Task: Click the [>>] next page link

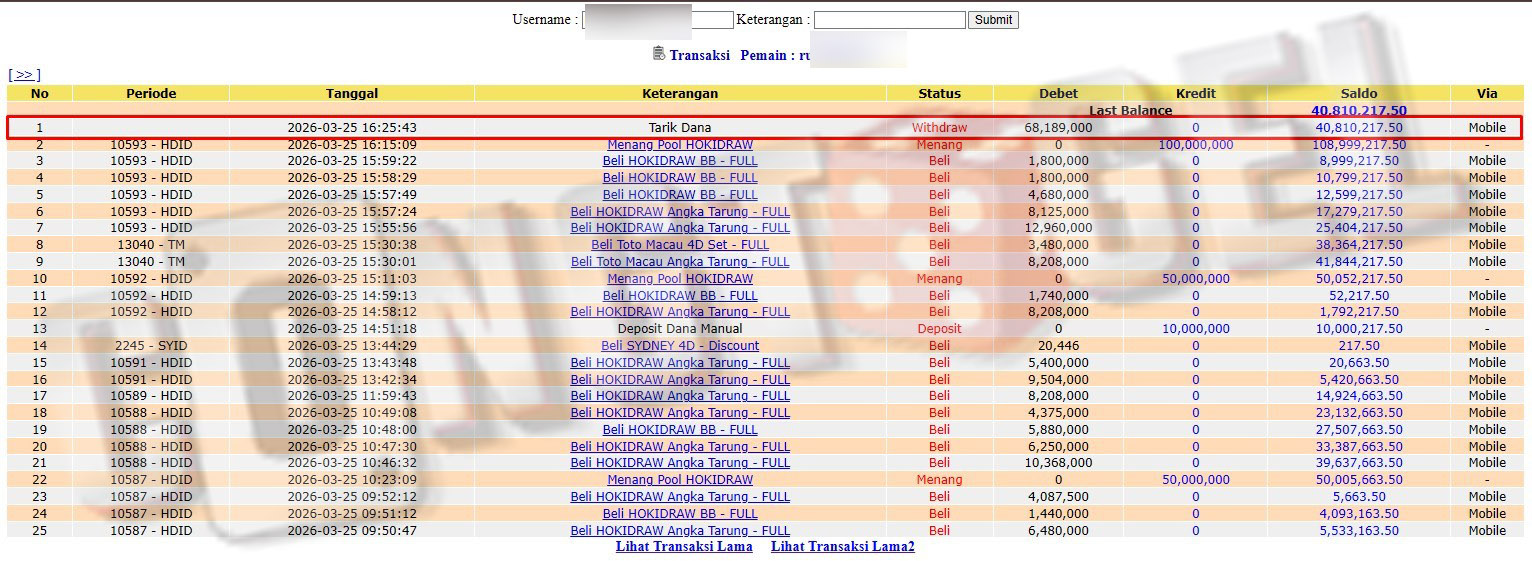Action: 24,75
